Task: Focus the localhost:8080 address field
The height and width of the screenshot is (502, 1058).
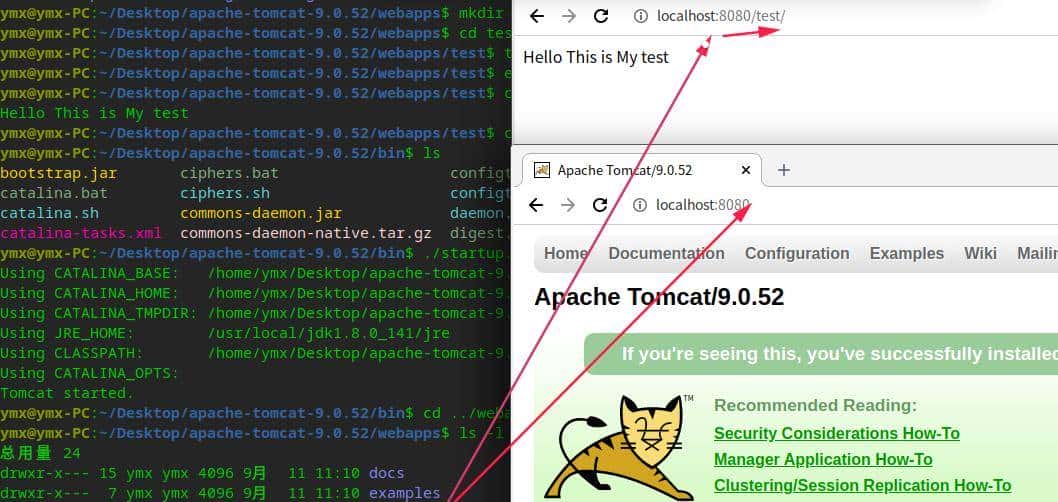Action: (703, 204)
